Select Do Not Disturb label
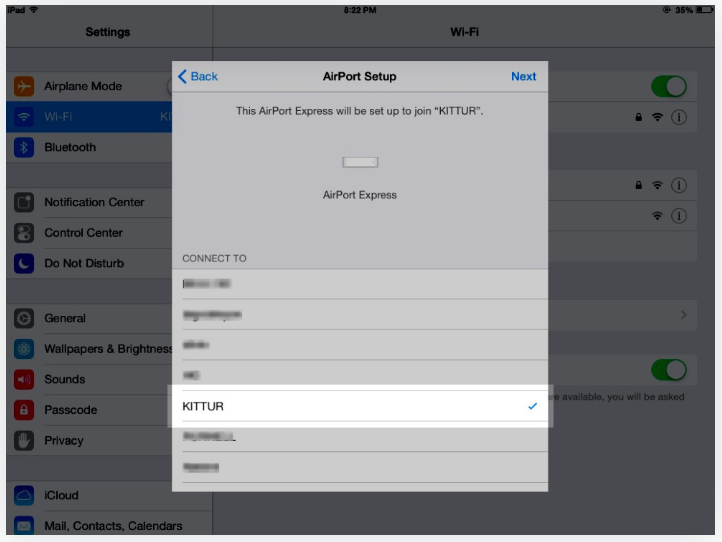 84,263
